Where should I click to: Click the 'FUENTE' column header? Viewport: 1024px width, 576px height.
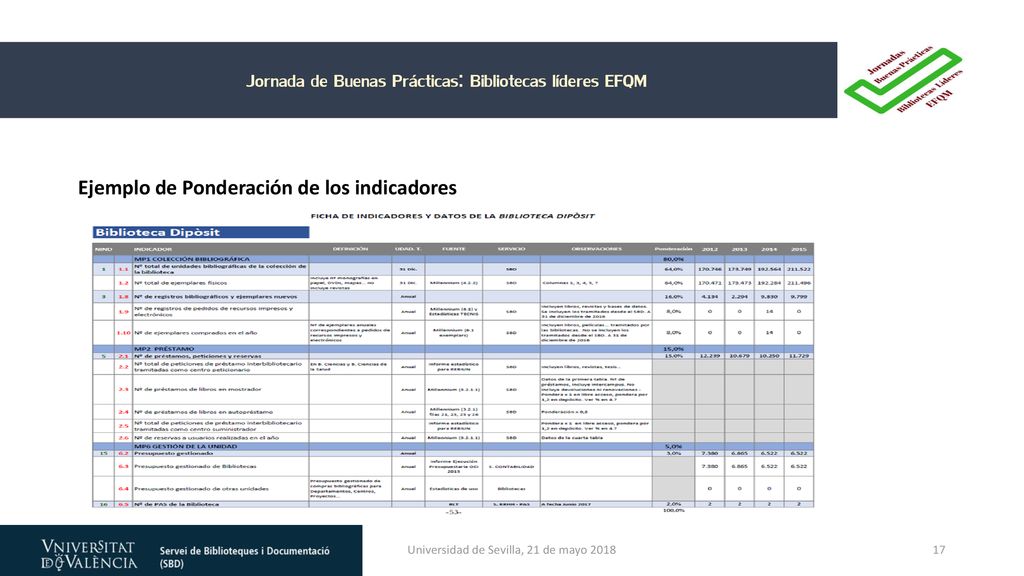click(453, 249)
